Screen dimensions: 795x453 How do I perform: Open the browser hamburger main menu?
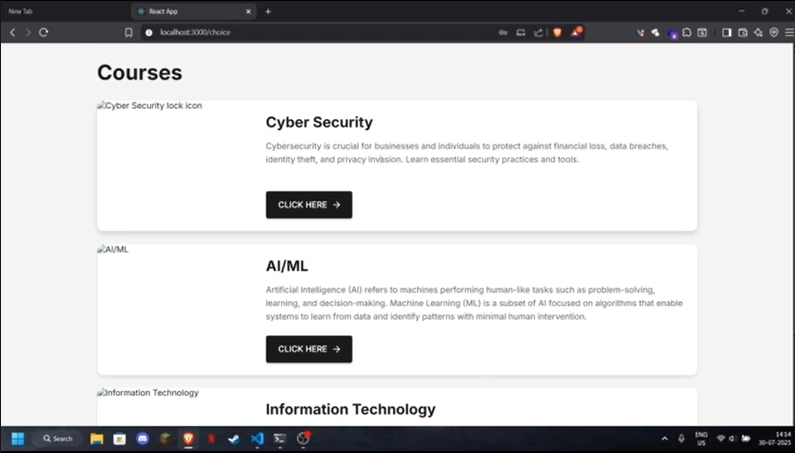click(x=789, y=32)
